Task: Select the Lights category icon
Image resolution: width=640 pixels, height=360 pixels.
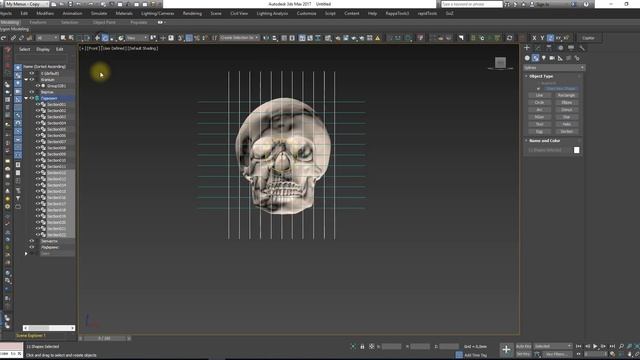Action: pos(544,58)
